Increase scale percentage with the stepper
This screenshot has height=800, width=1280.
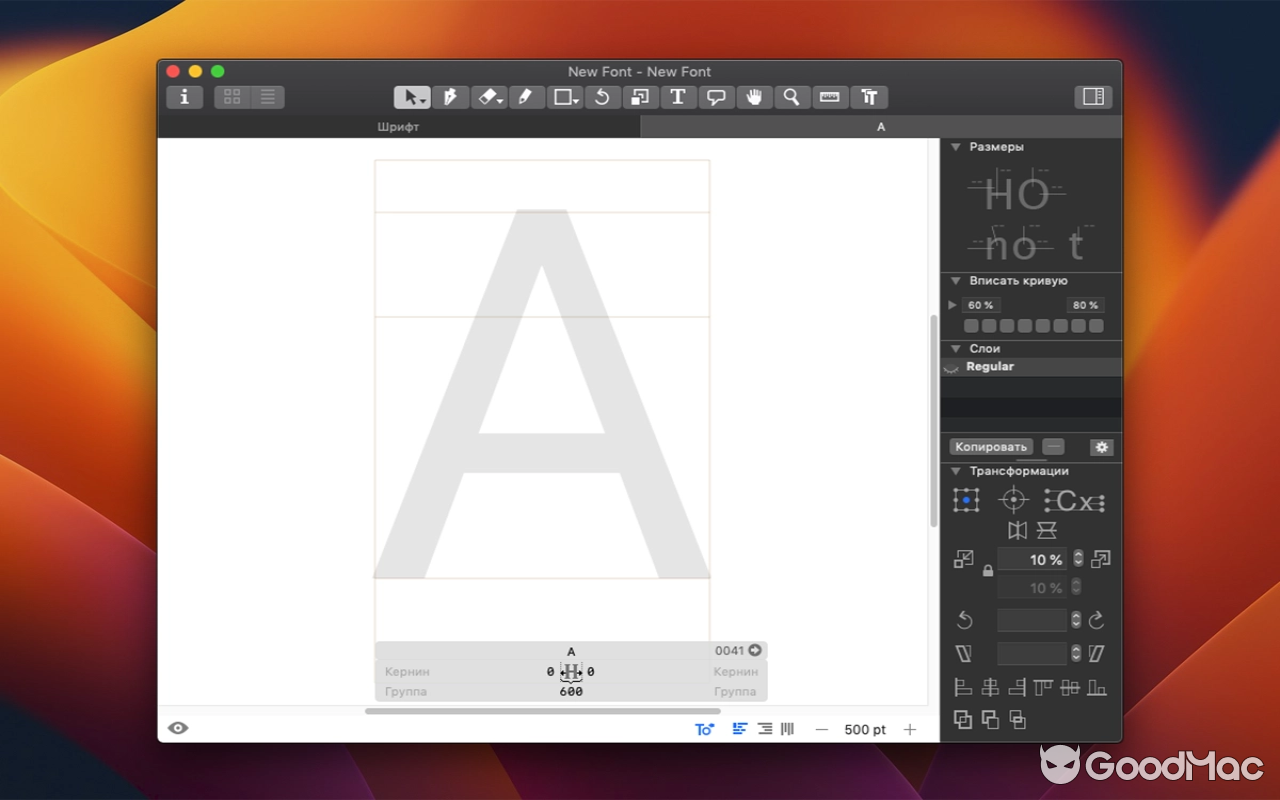[1078, 553]
